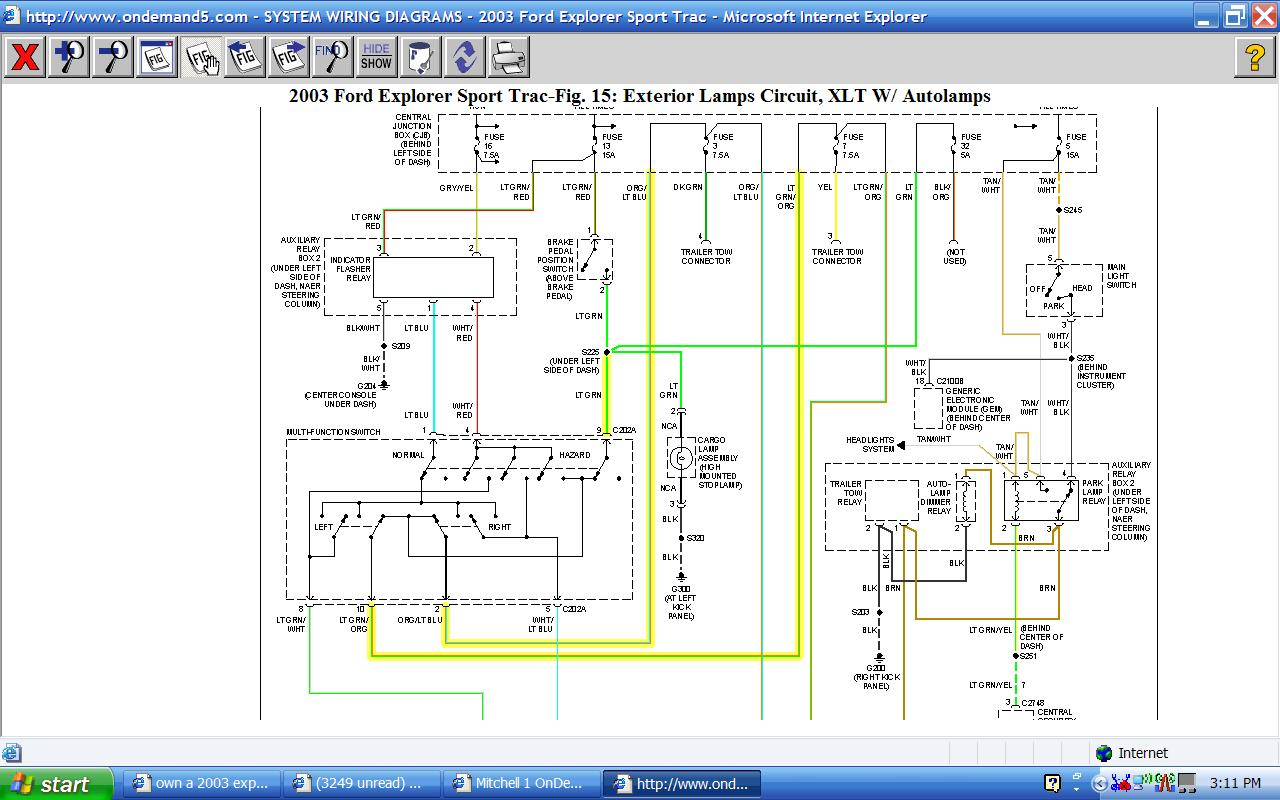Click the 'CARGO LAMP ASSEMBLY' label
The width and height of the screenshot is (1280, 800).
[719, 462]
